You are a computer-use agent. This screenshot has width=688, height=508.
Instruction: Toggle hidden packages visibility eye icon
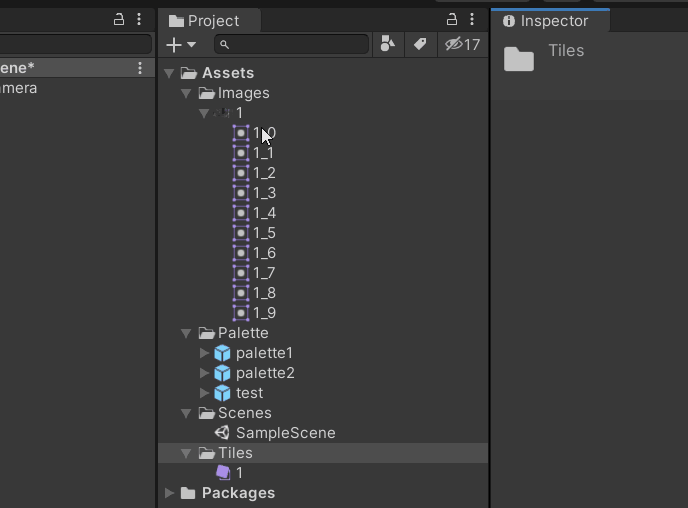click(x=462, y=44)
